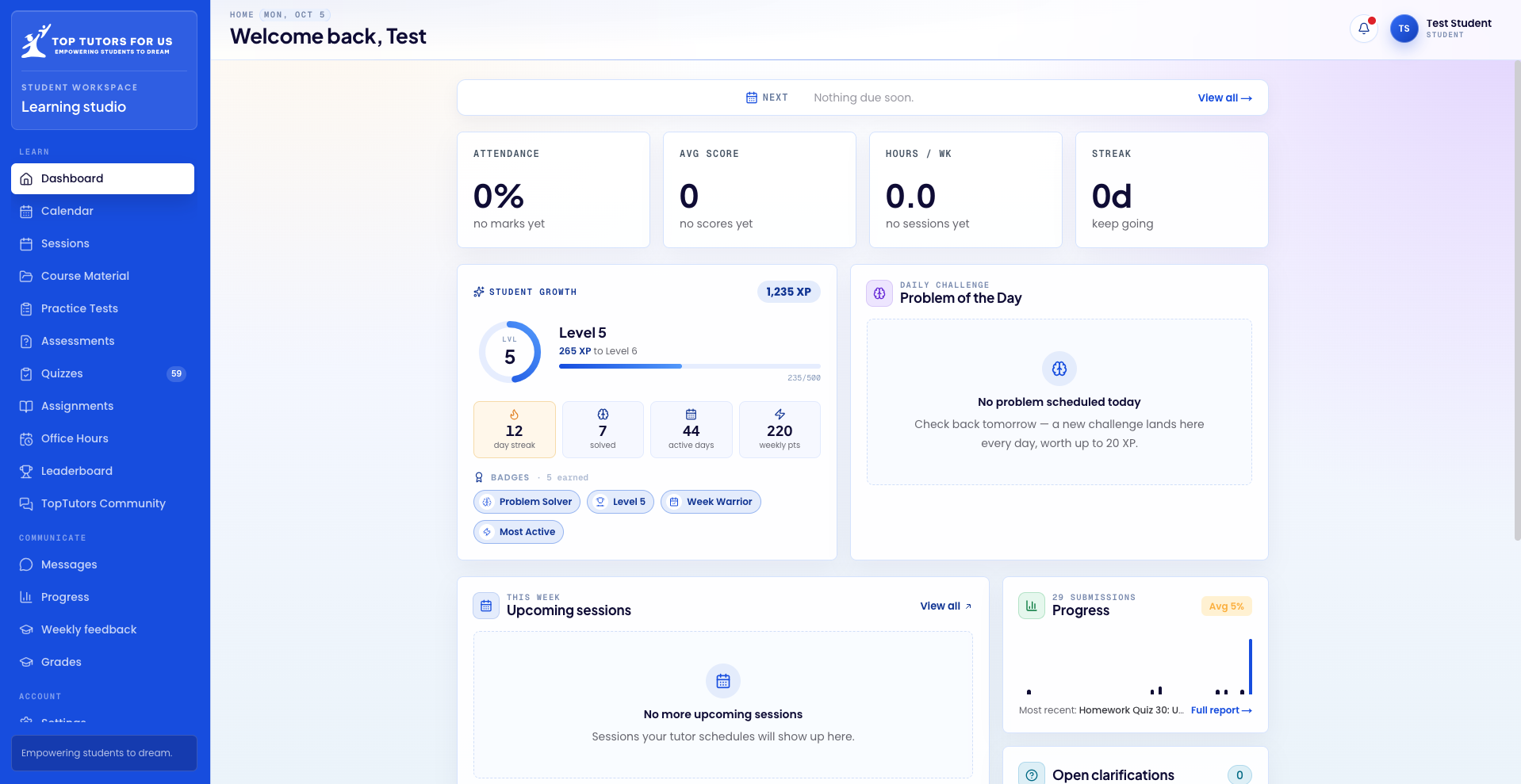Click the Problem Solver badge
The width and height of the screenshot is (1521, 784).
(527, 502)
